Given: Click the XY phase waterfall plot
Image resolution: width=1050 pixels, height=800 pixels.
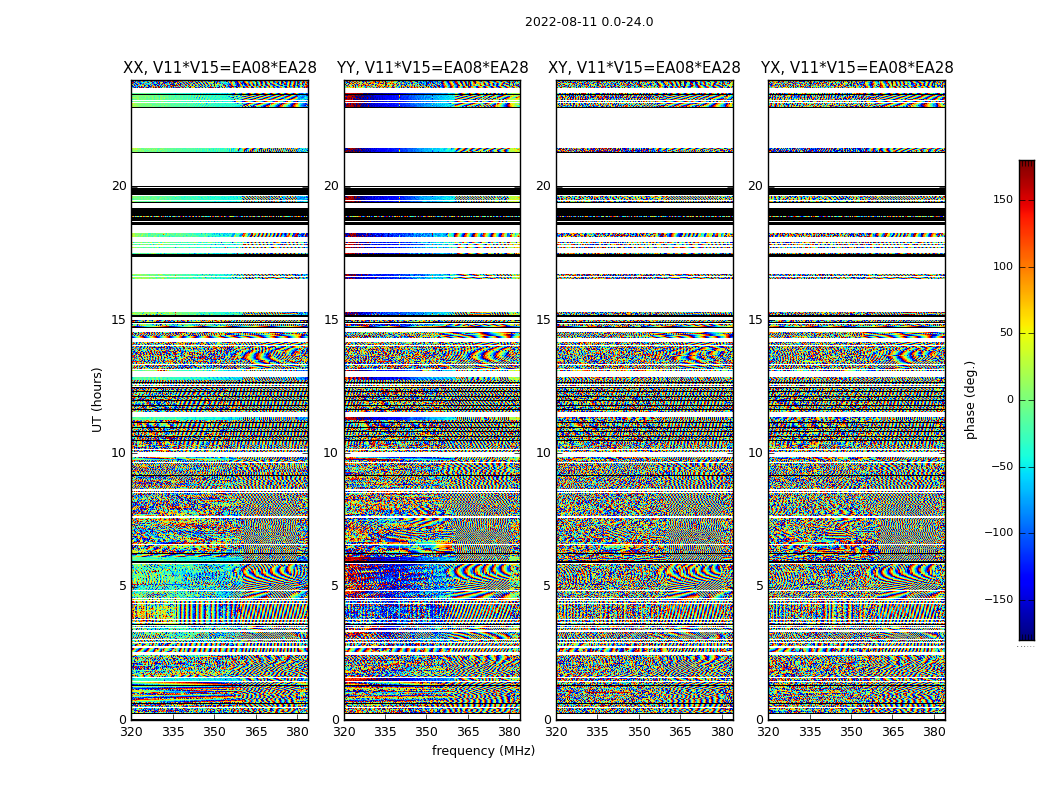Looking at the screenshot, I should pyautogui.click(x=645, y=400).
